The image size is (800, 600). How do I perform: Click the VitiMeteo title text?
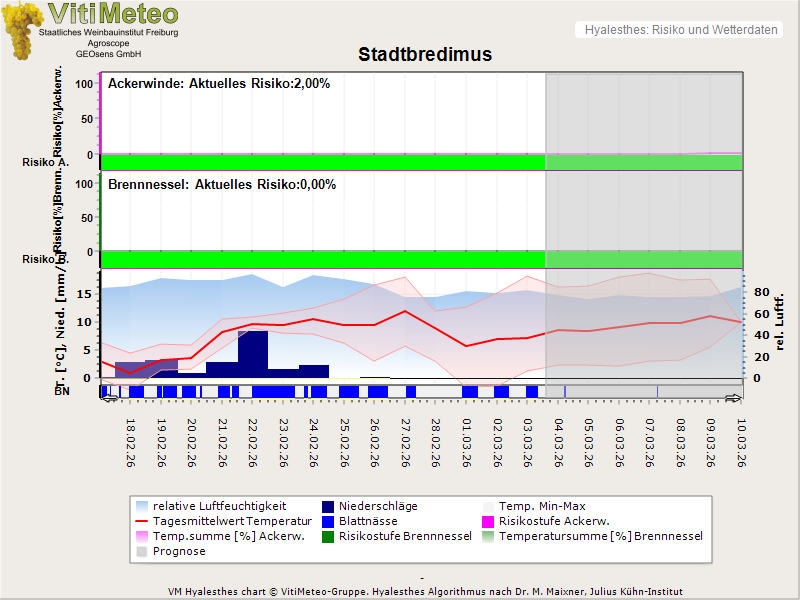[113, 14]
